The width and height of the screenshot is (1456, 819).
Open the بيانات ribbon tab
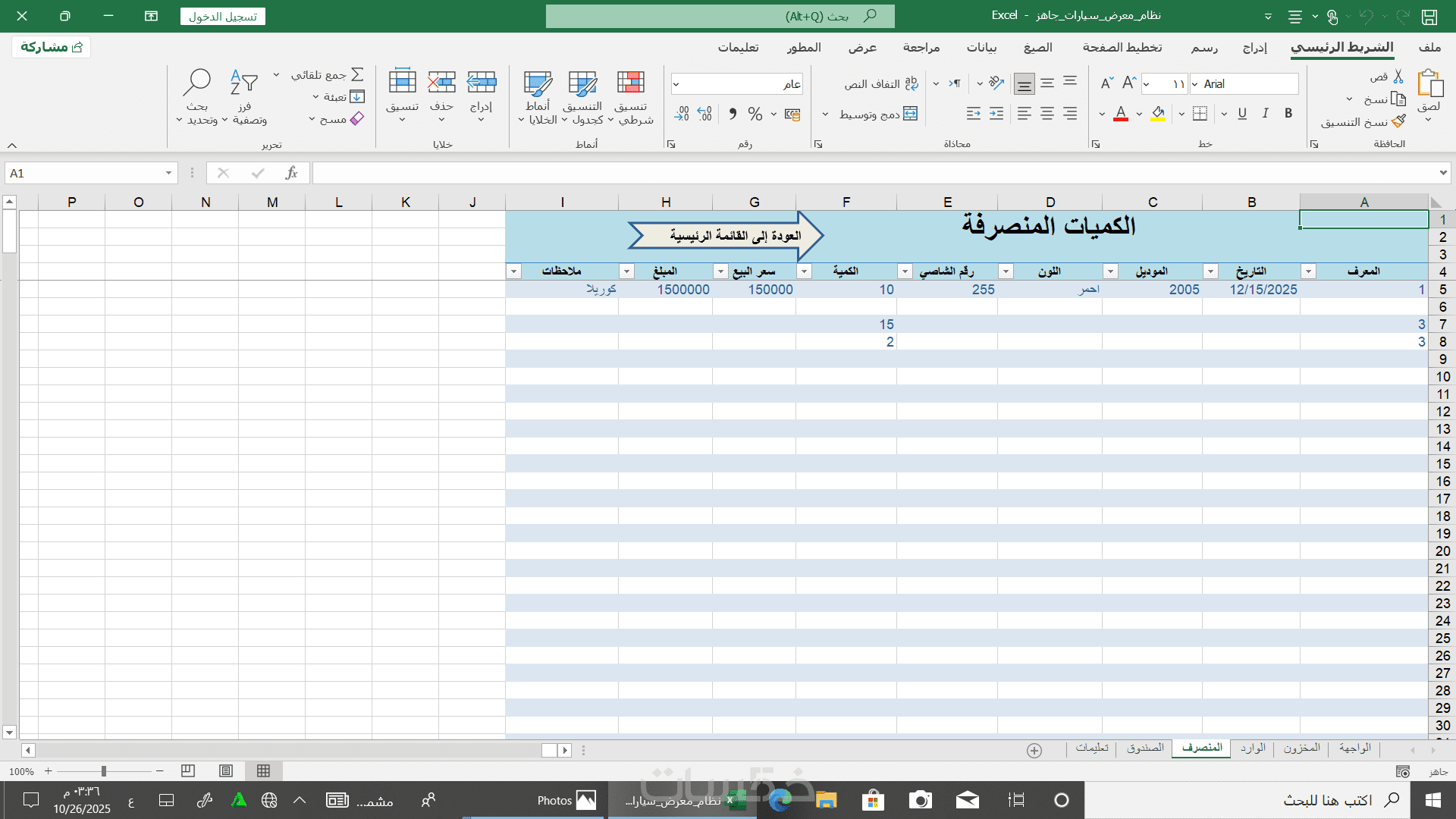tap(981, 47)
